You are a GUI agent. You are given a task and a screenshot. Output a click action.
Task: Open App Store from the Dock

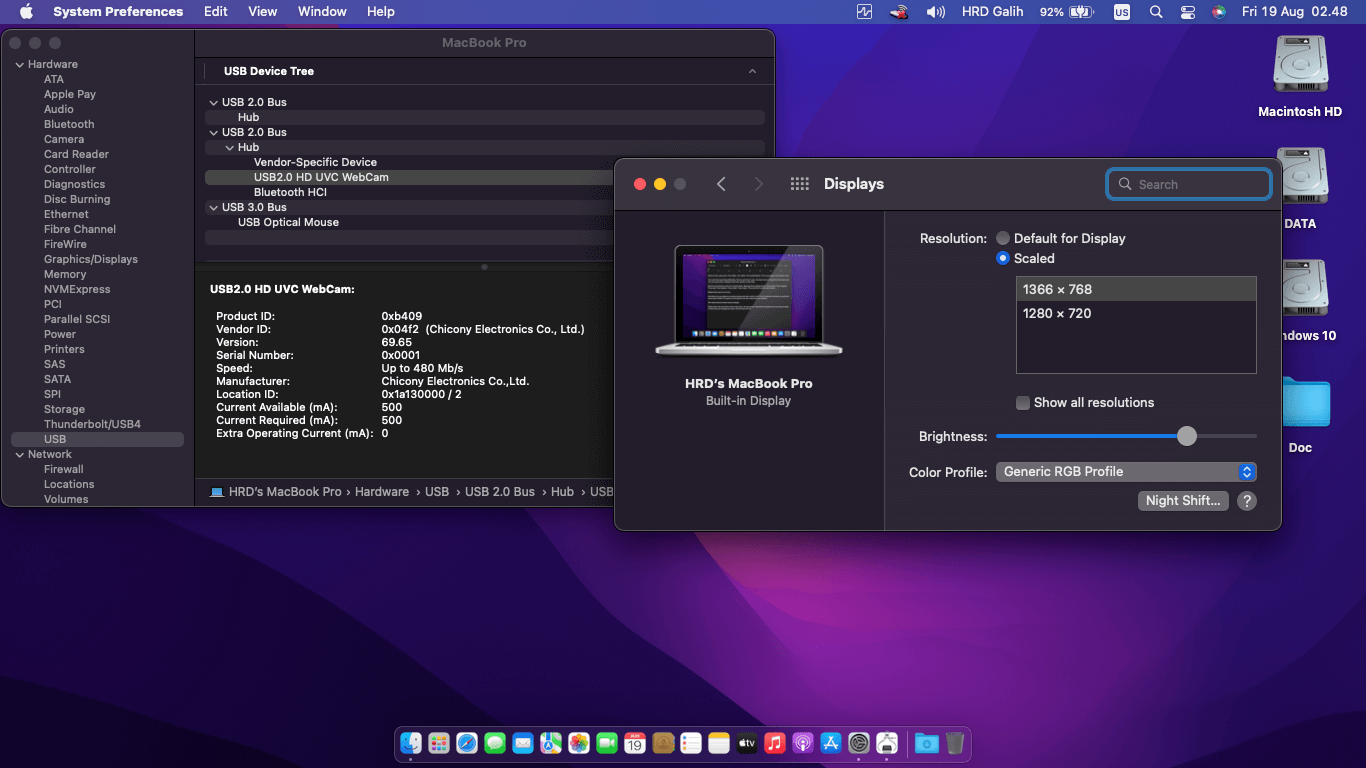click(831, 743)
